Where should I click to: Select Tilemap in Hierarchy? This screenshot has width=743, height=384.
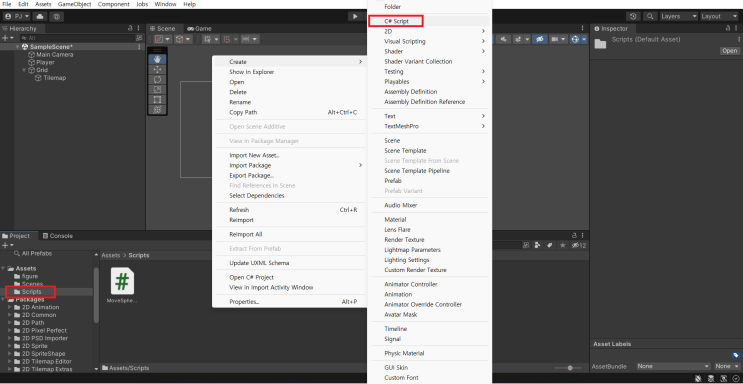pos(54,78)
